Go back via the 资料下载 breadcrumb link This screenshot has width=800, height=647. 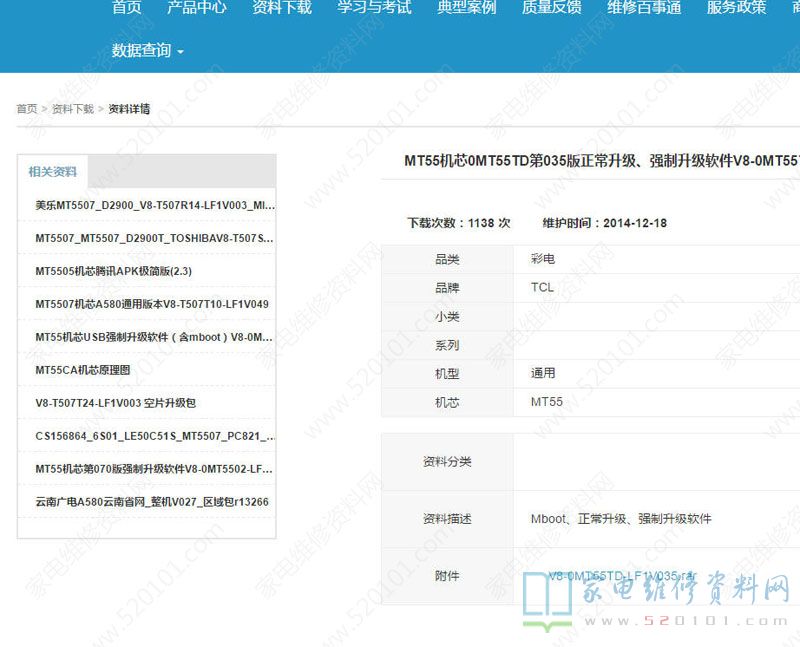(x=73, y=109)
